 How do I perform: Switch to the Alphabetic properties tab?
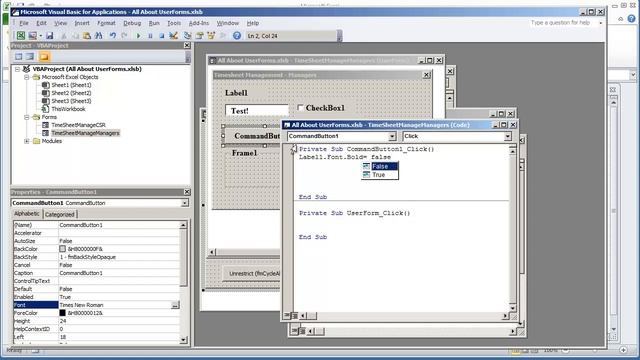[x=27, y=214]
